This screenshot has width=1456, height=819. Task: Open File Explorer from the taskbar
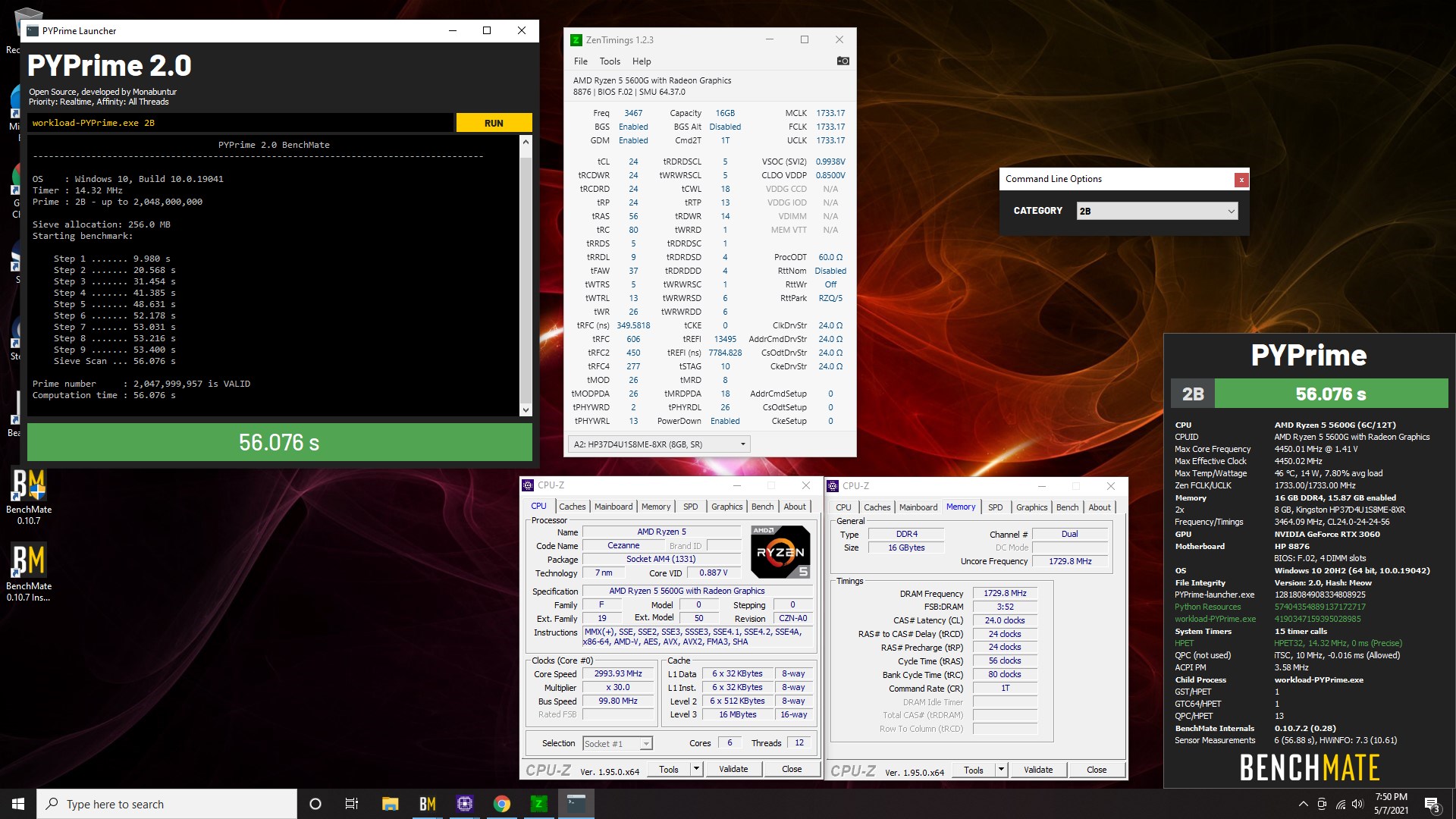[390, 804]
